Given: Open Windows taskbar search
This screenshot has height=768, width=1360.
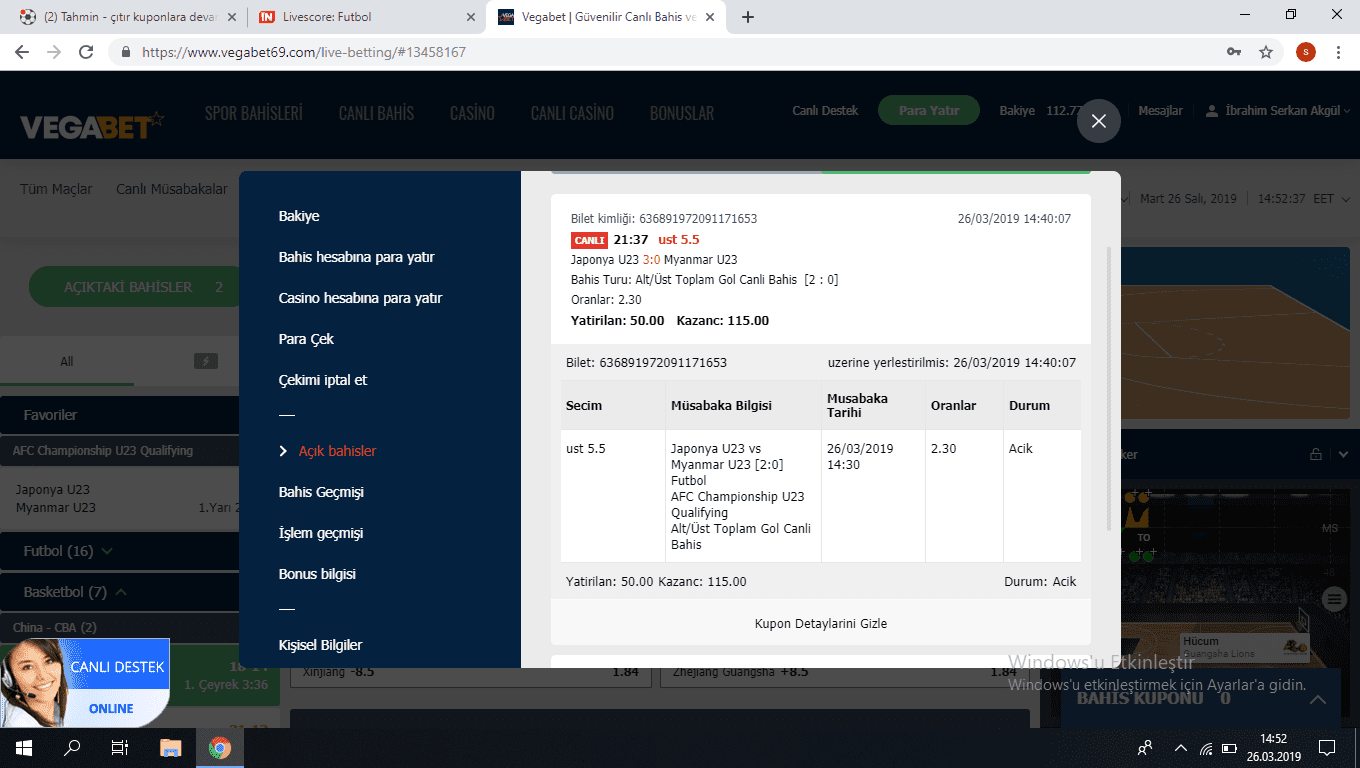Looking at the screenshot, I should (72, 747).
